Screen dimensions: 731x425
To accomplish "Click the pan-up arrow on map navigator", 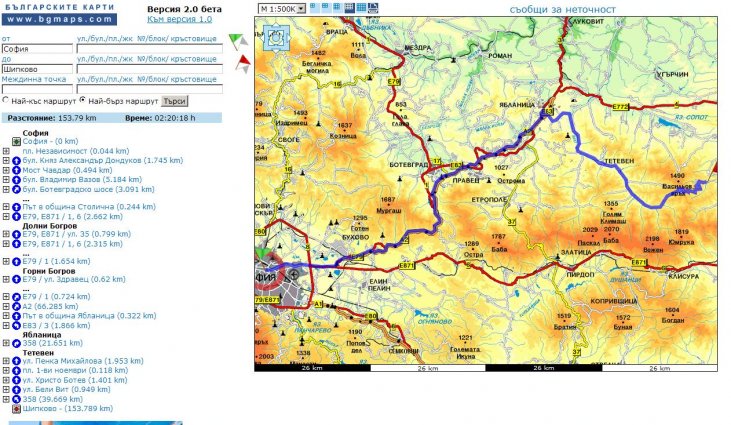I will pyautogui.click(x=276, y=25).
